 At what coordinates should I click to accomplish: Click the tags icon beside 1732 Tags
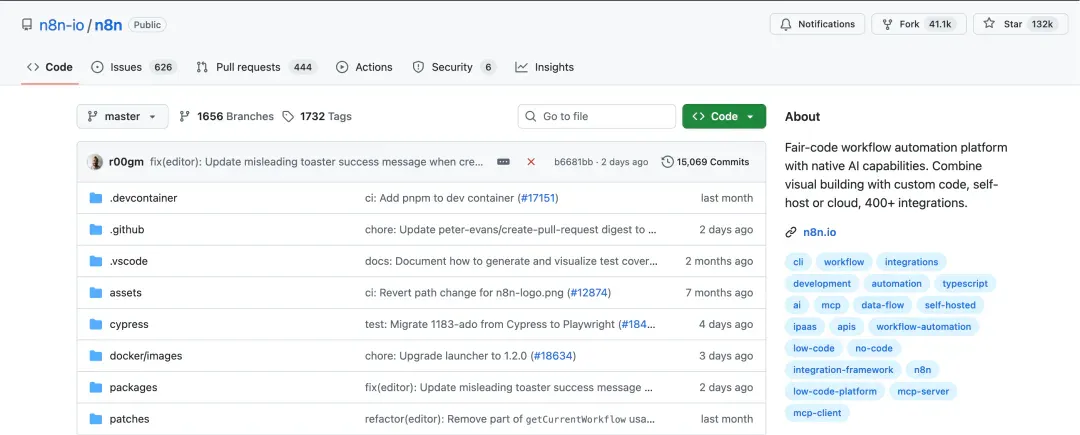click(x=288, y=116)
